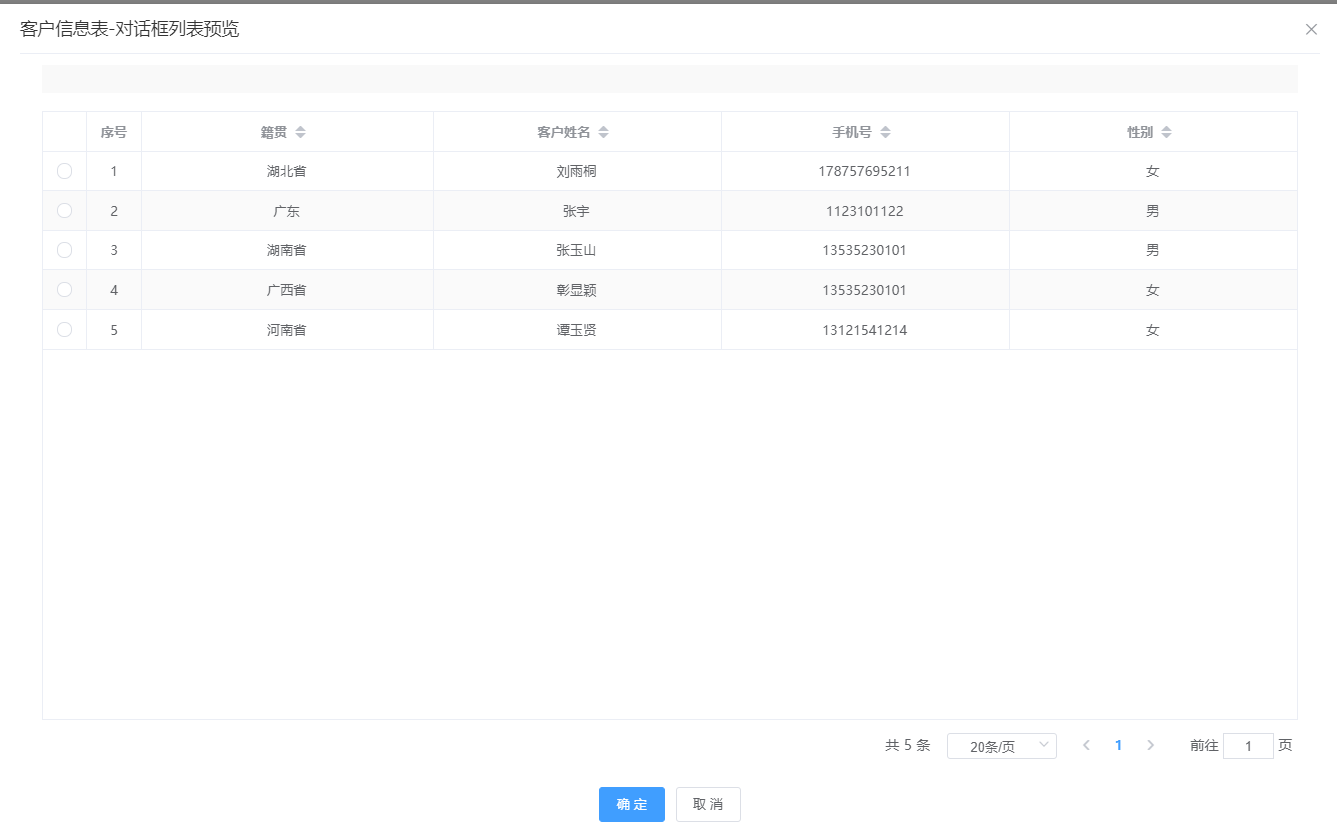This screenshot has height=837, width=1337.
Task: Go to next page arrow
Action: pos(1150,745)
